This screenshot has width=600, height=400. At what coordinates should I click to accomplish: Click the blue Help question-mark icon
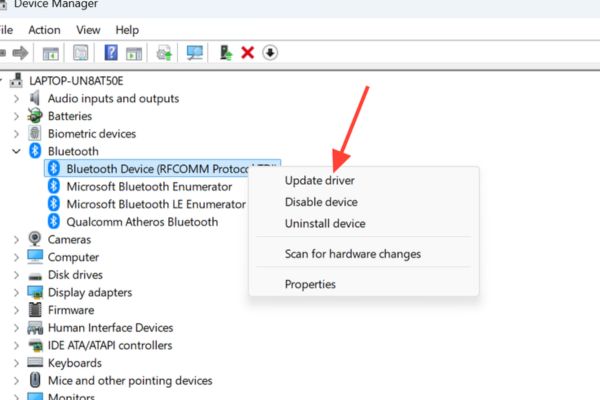pyautogui.click(x=111, y=52)
